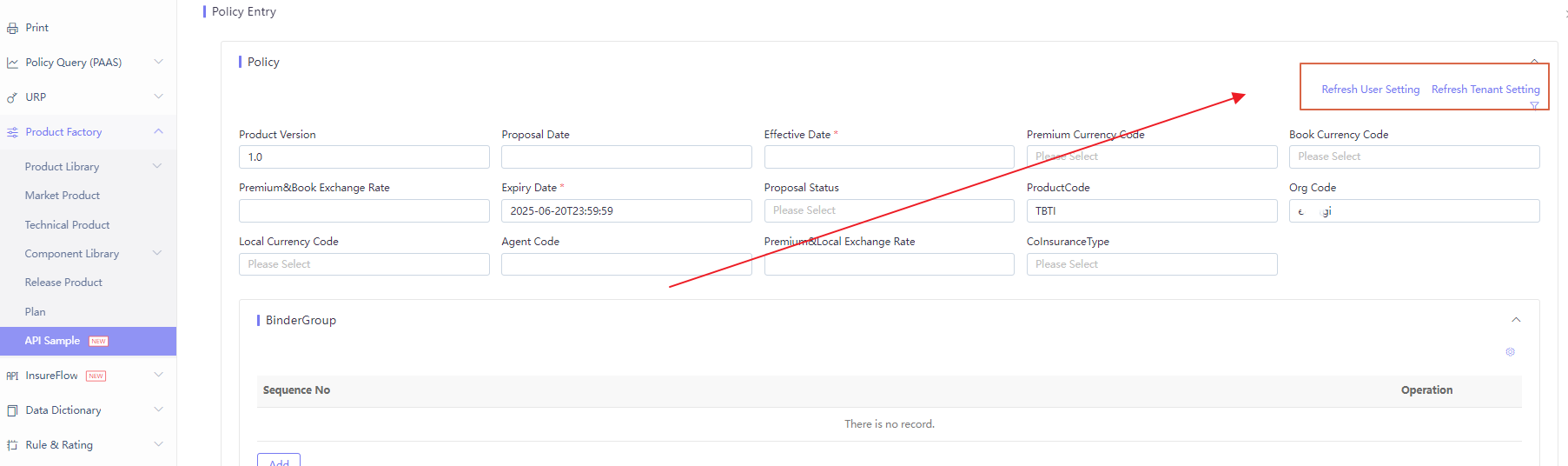Image resolution: width=1568 pixels, height=466 pixels.
Task: Click the 'There is no record.' text
Action: click(x=890, y=424)
